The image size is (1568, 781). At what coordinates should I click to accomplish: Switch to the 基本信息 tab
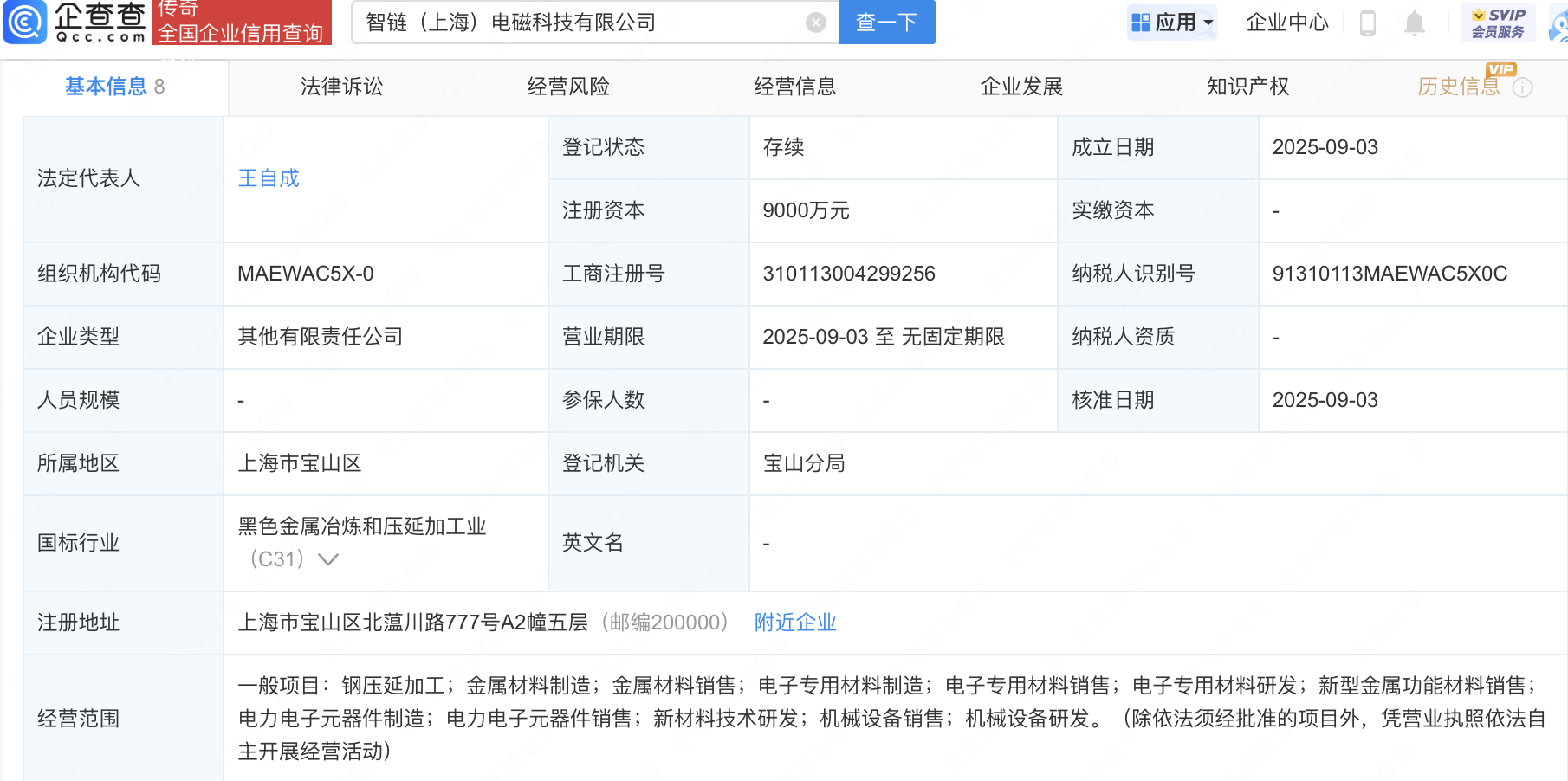coord(114,87)
